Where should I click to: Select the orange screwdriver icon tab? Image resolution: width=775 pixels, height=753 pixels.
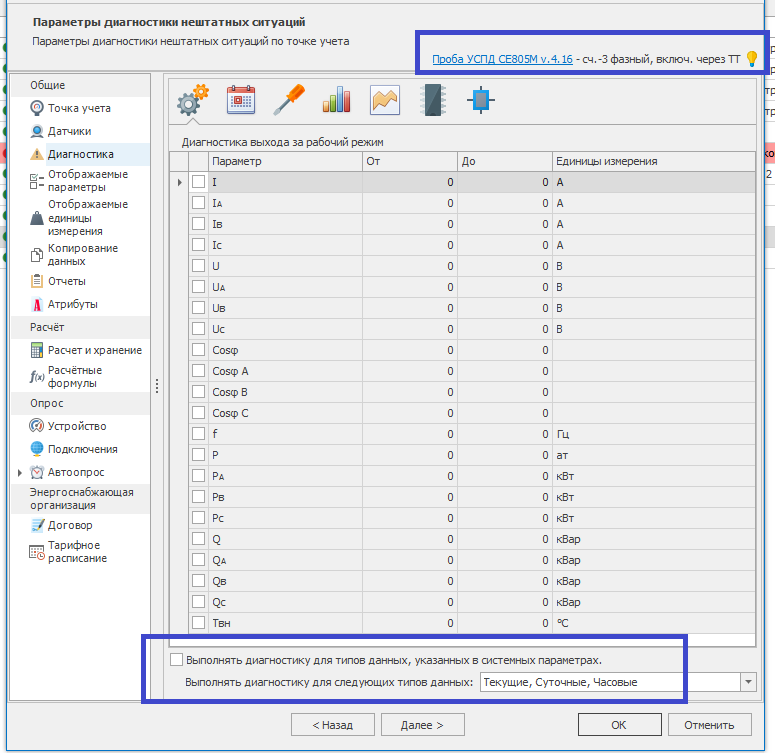289,100
